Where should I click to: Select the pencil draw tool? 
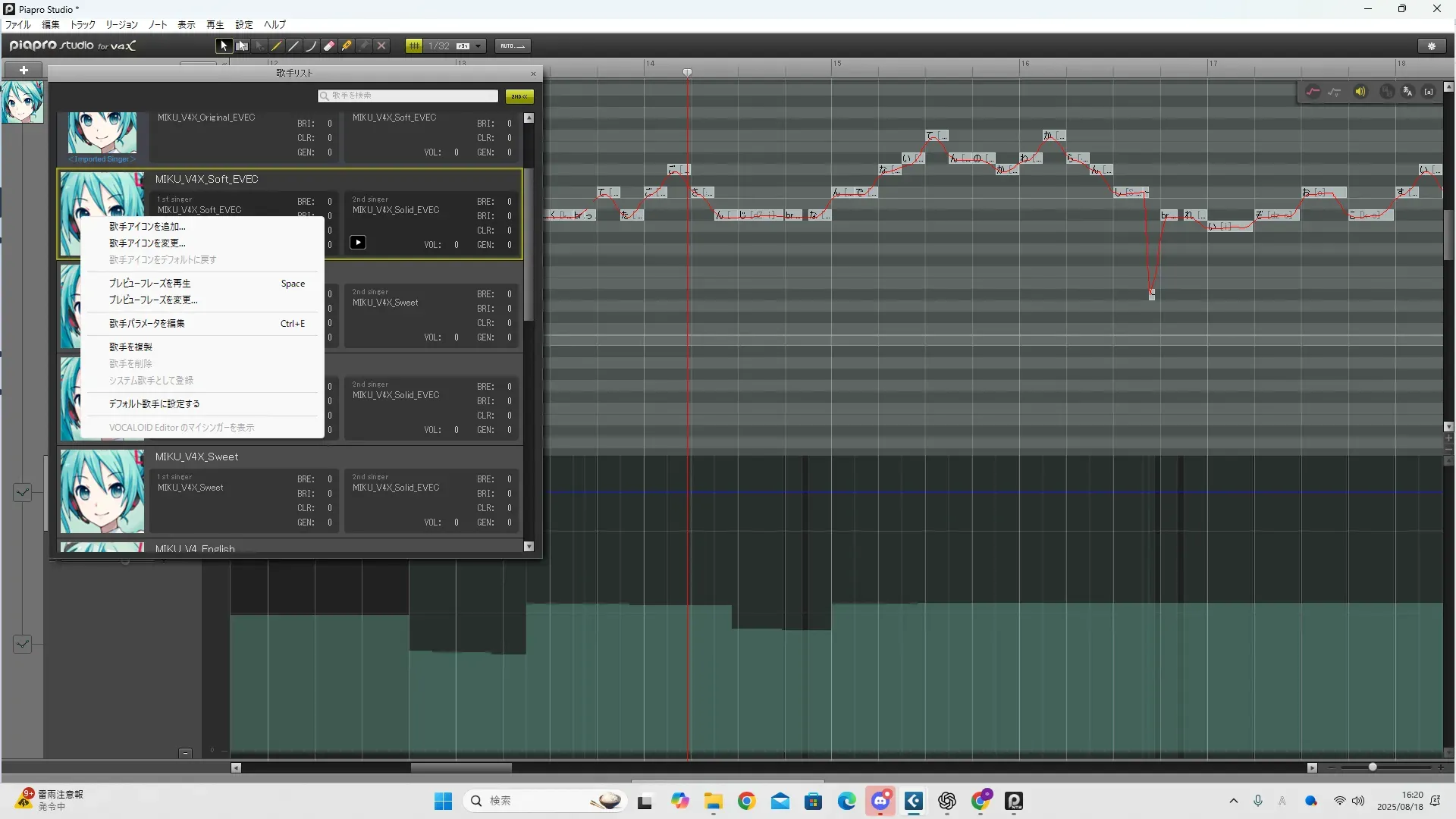[x=277, y=46]
